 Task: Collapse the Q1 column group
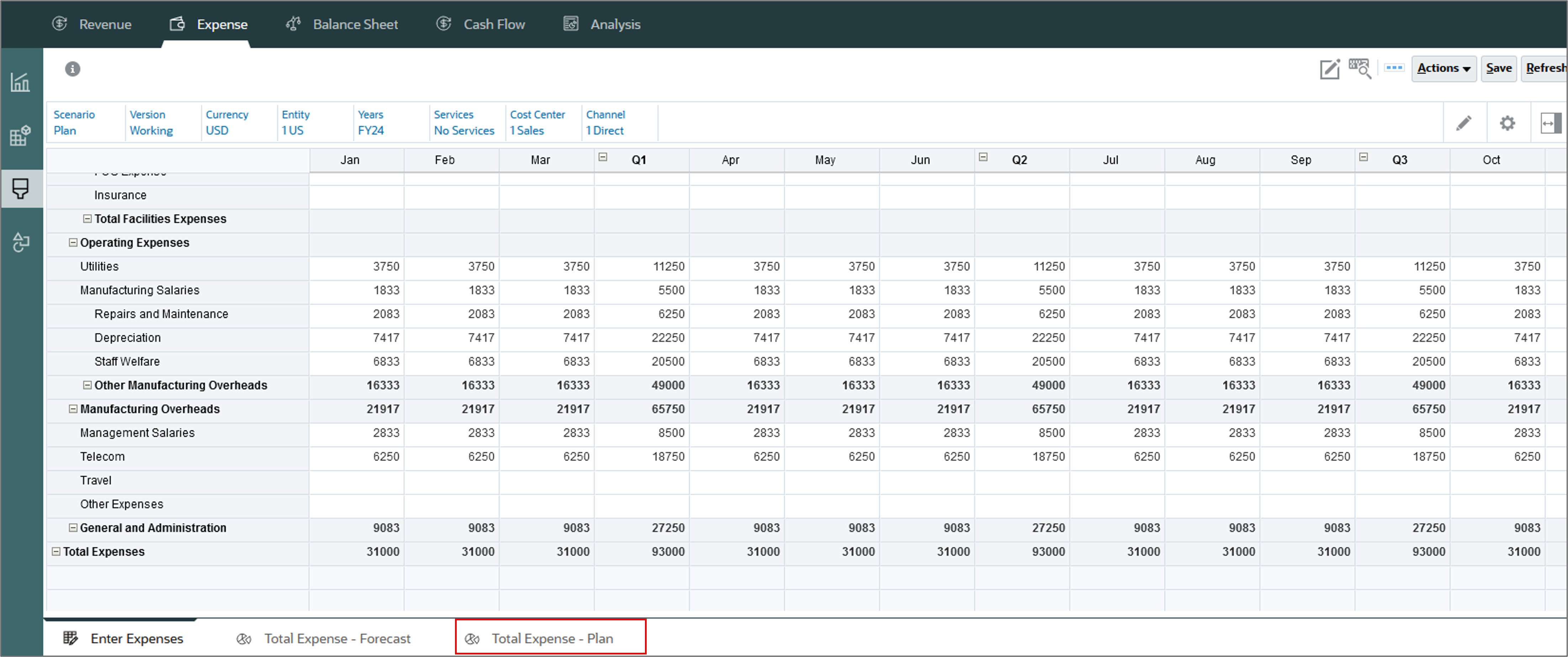[603, 157]
